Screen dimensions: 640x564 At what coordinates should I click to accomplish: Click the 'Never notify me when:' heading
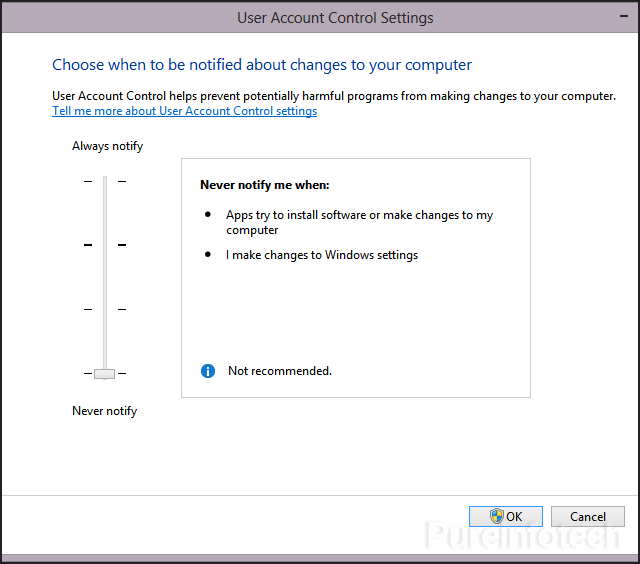point(264,185)
